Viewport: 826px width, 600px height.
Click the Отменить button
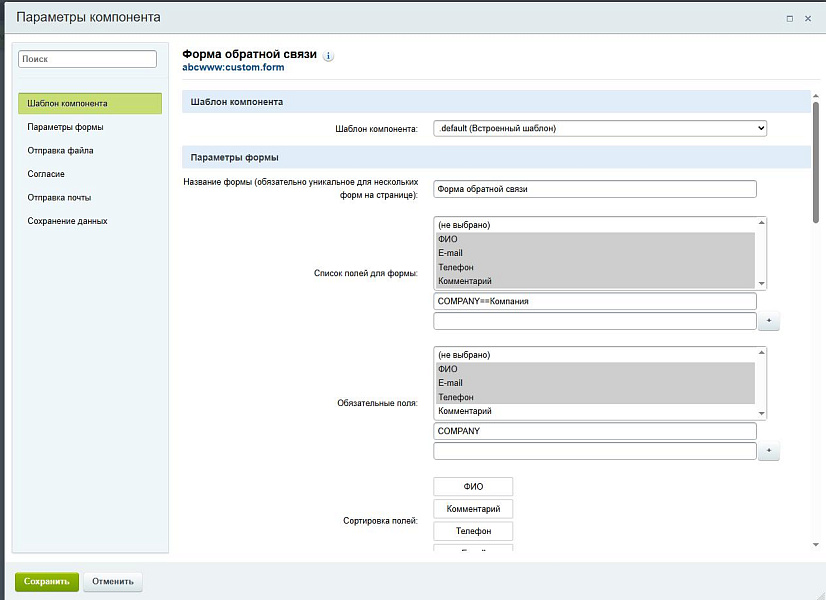click(x=113, y=581)
